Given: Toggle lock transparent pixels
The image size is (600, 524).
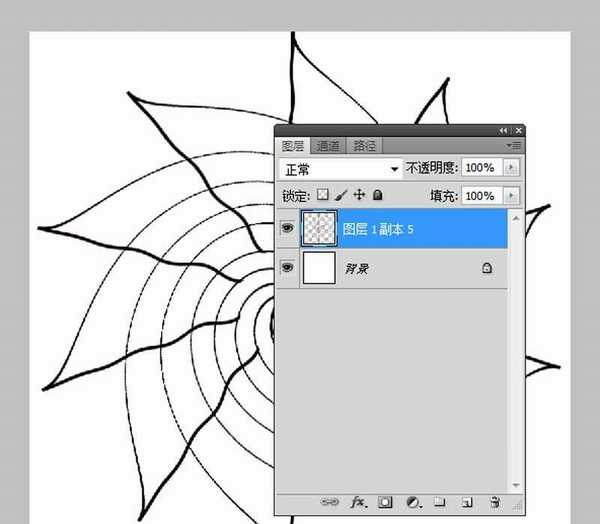Looking at the screenshot, I should 323,195.
